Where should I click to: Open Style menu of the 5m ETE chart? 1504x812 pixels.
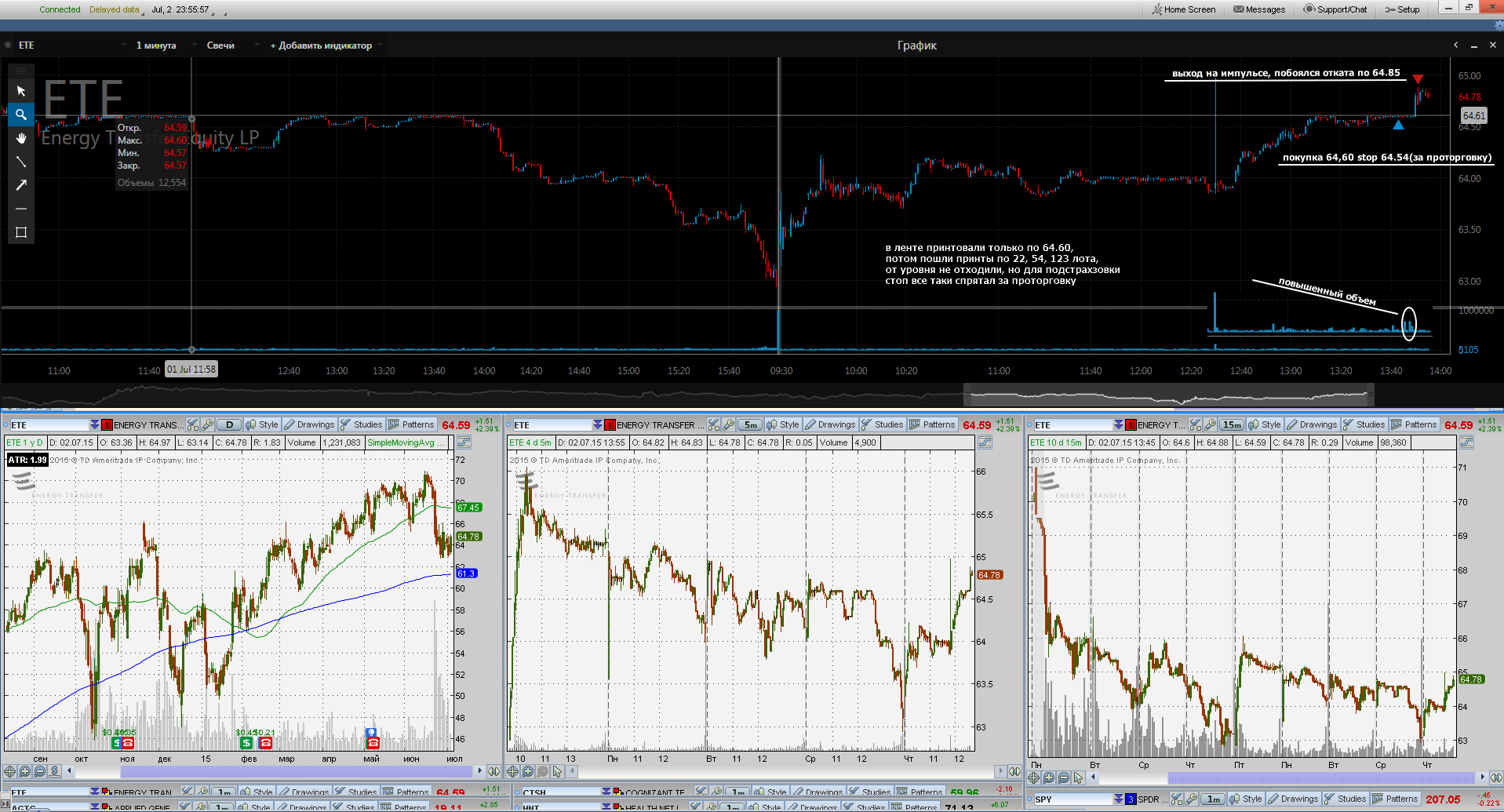(783, 424)
